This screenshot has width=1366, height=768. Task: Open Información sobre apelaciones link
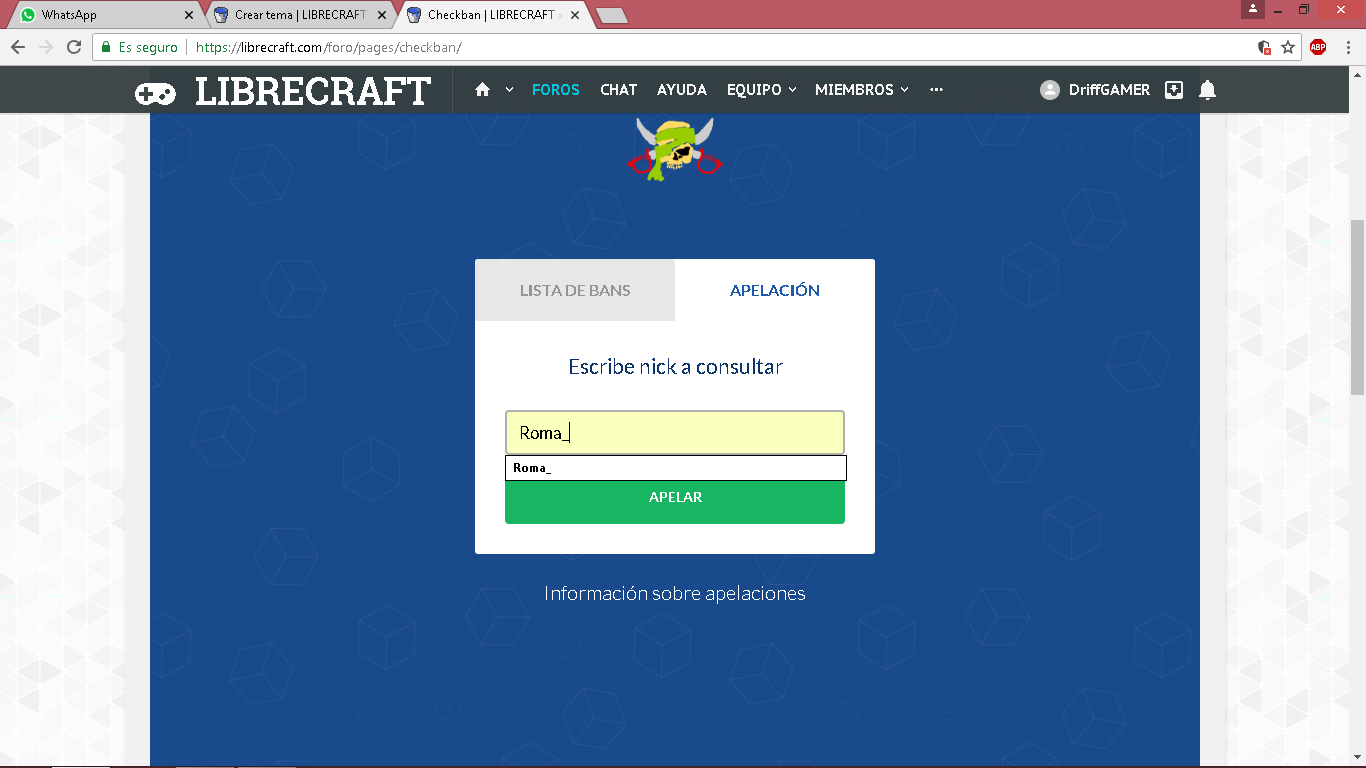pyautogui.click(x=675, y=593)
